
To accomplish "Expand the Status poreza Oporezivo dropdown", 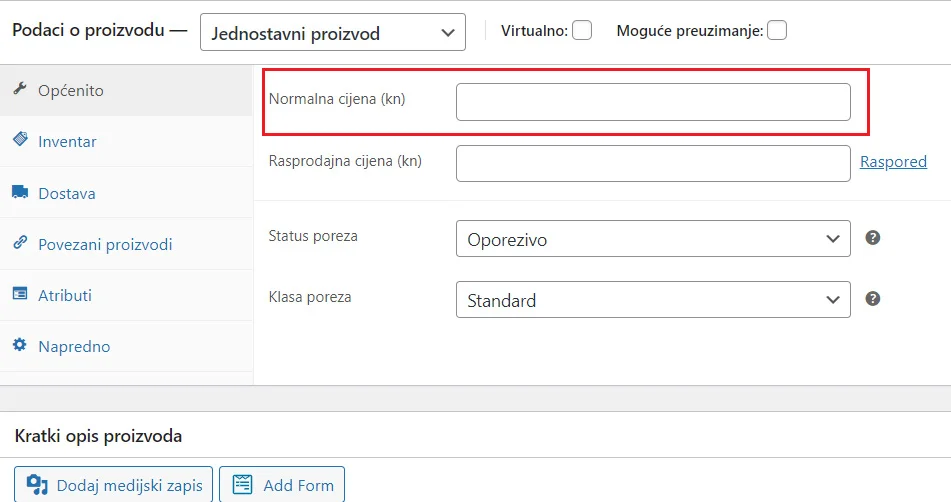I will pyautogui.click(x=653, y=238).
